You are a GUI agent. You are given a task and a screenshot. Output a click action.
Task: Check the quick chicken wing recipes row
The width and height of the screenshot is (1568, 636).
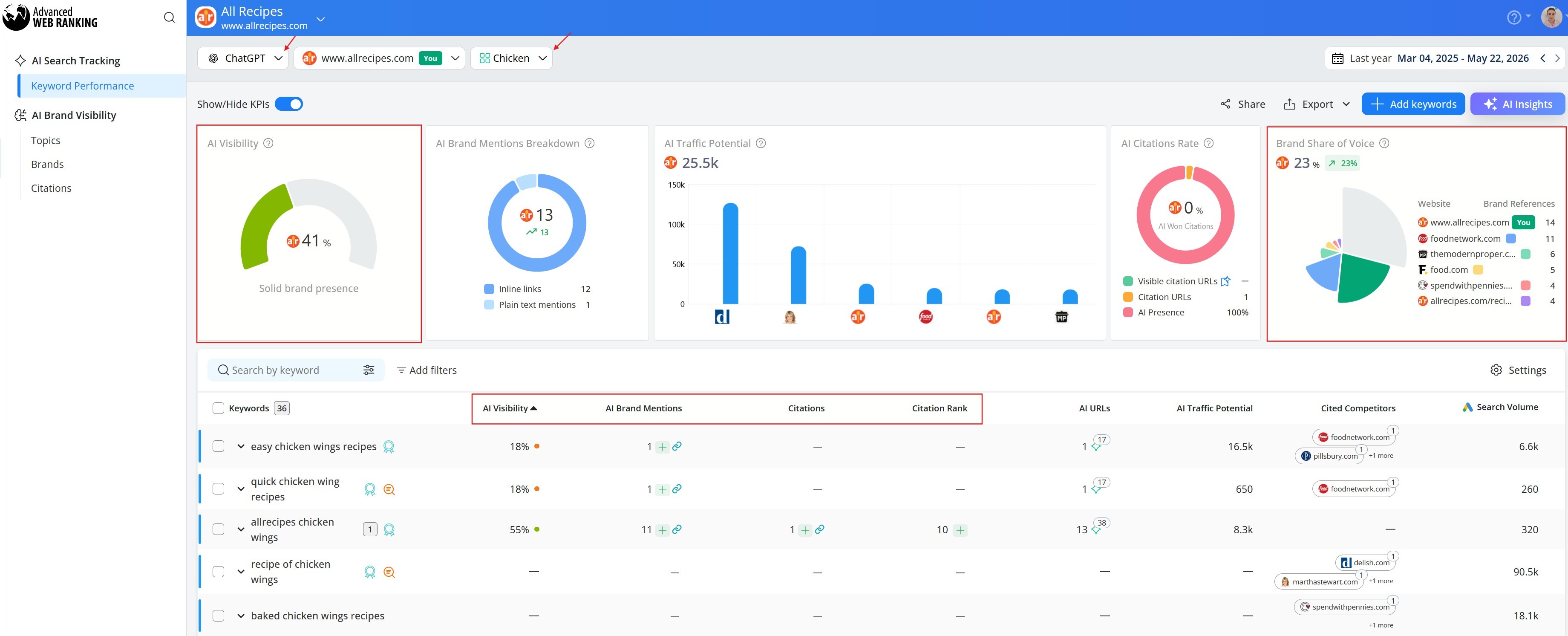[218, 489]
